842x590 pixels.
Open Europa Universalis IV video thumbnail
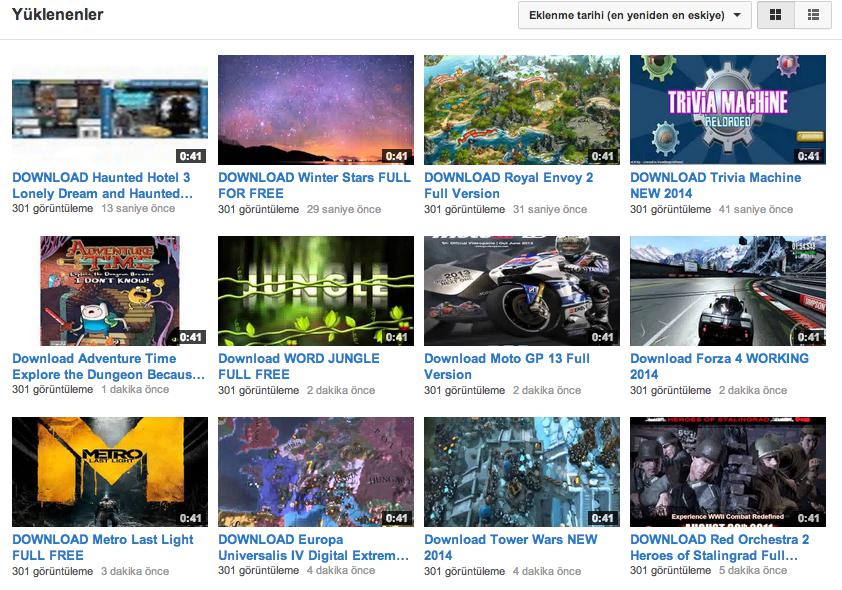(316, 472)
